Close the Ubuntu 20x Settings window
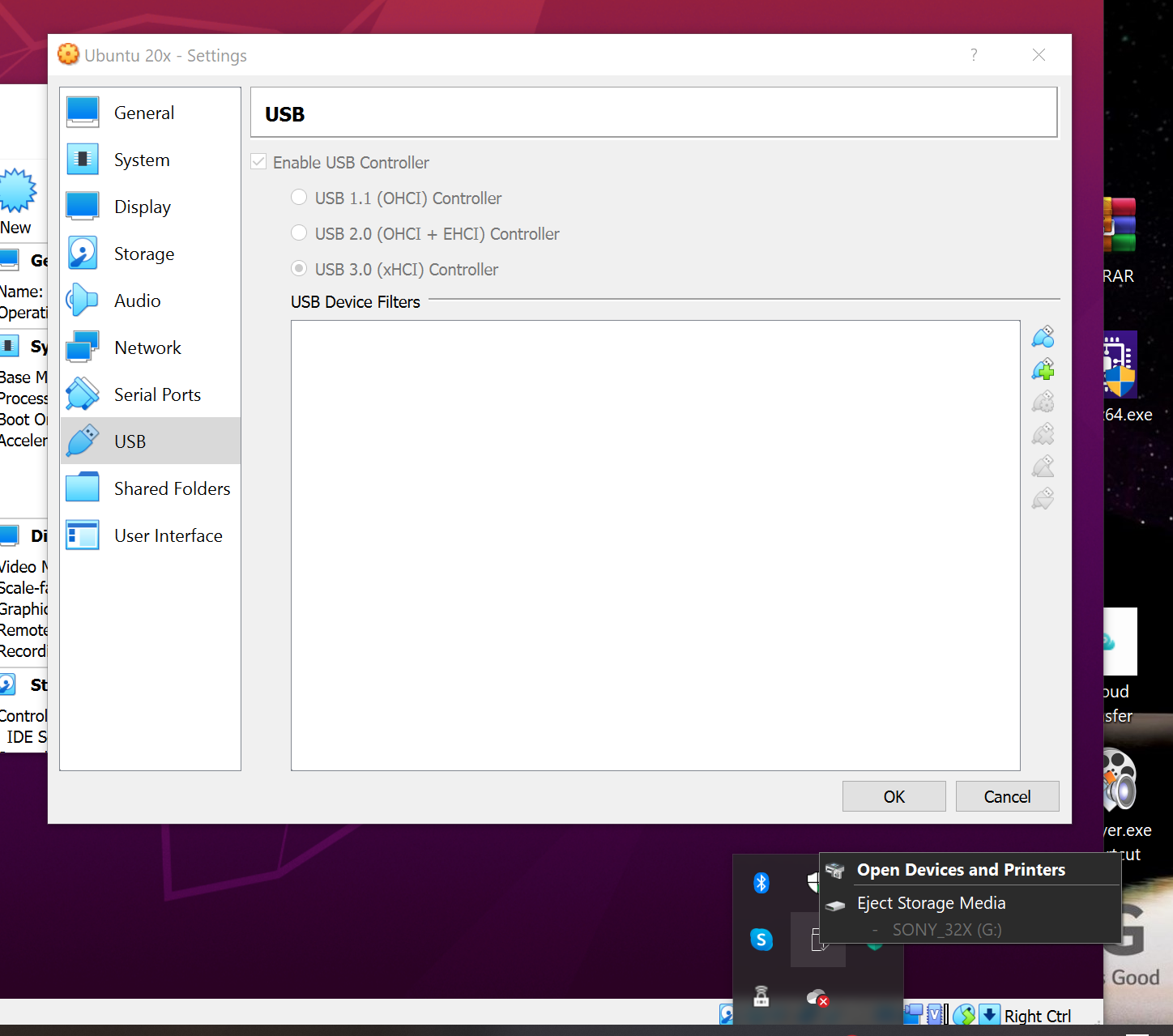 coord(1039,55)
